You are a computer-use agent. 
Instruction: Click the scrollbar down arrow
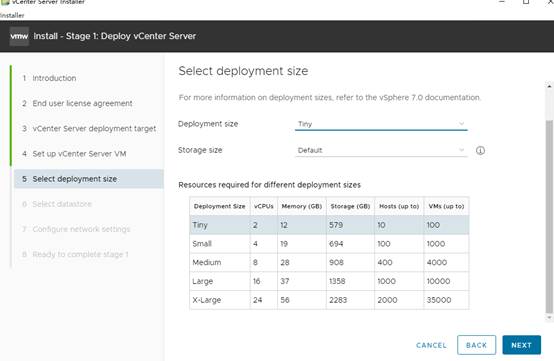[x=549, y=318]
